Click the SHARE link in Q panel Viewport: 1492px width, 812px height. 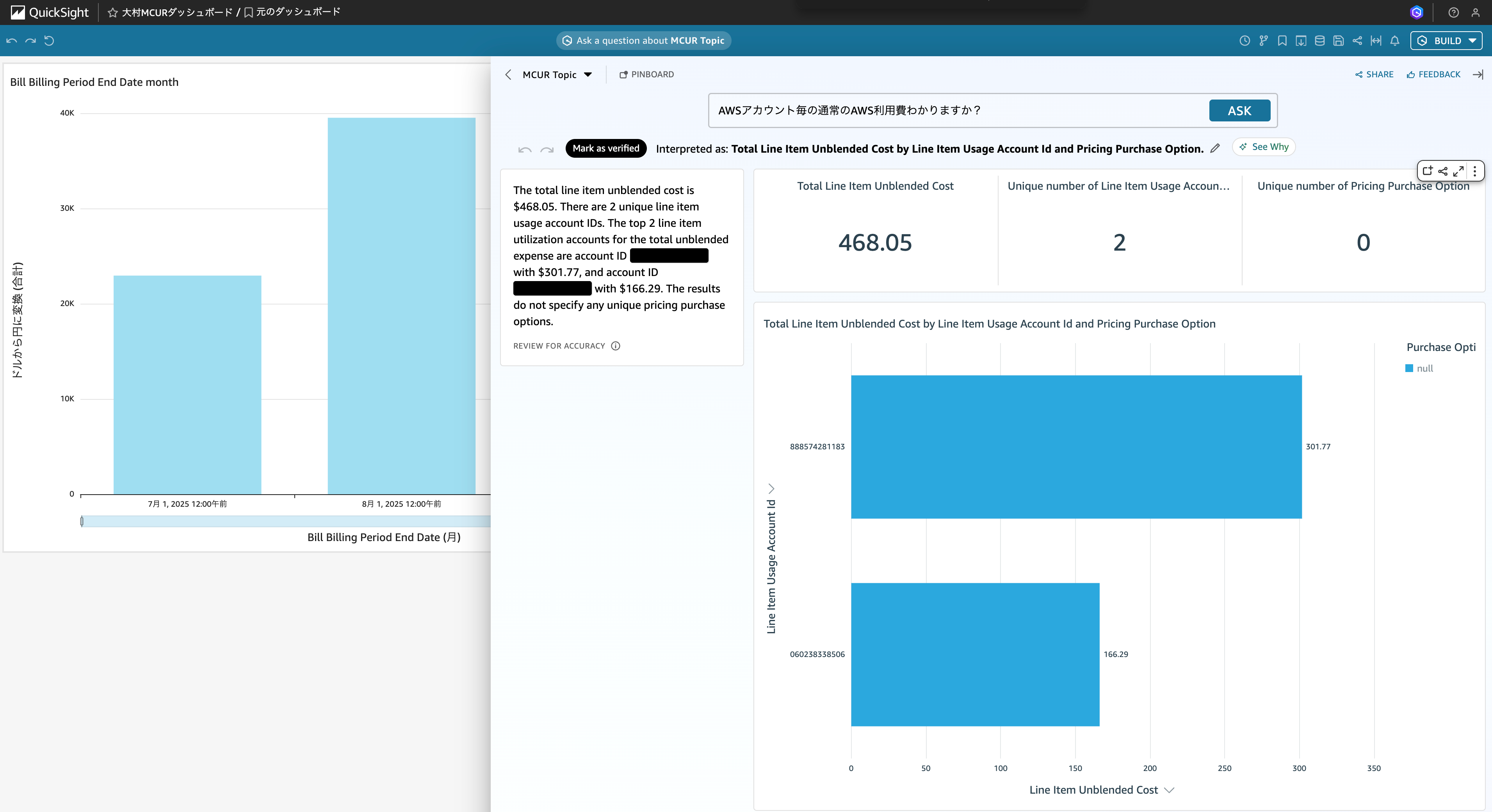(1374, 74)
